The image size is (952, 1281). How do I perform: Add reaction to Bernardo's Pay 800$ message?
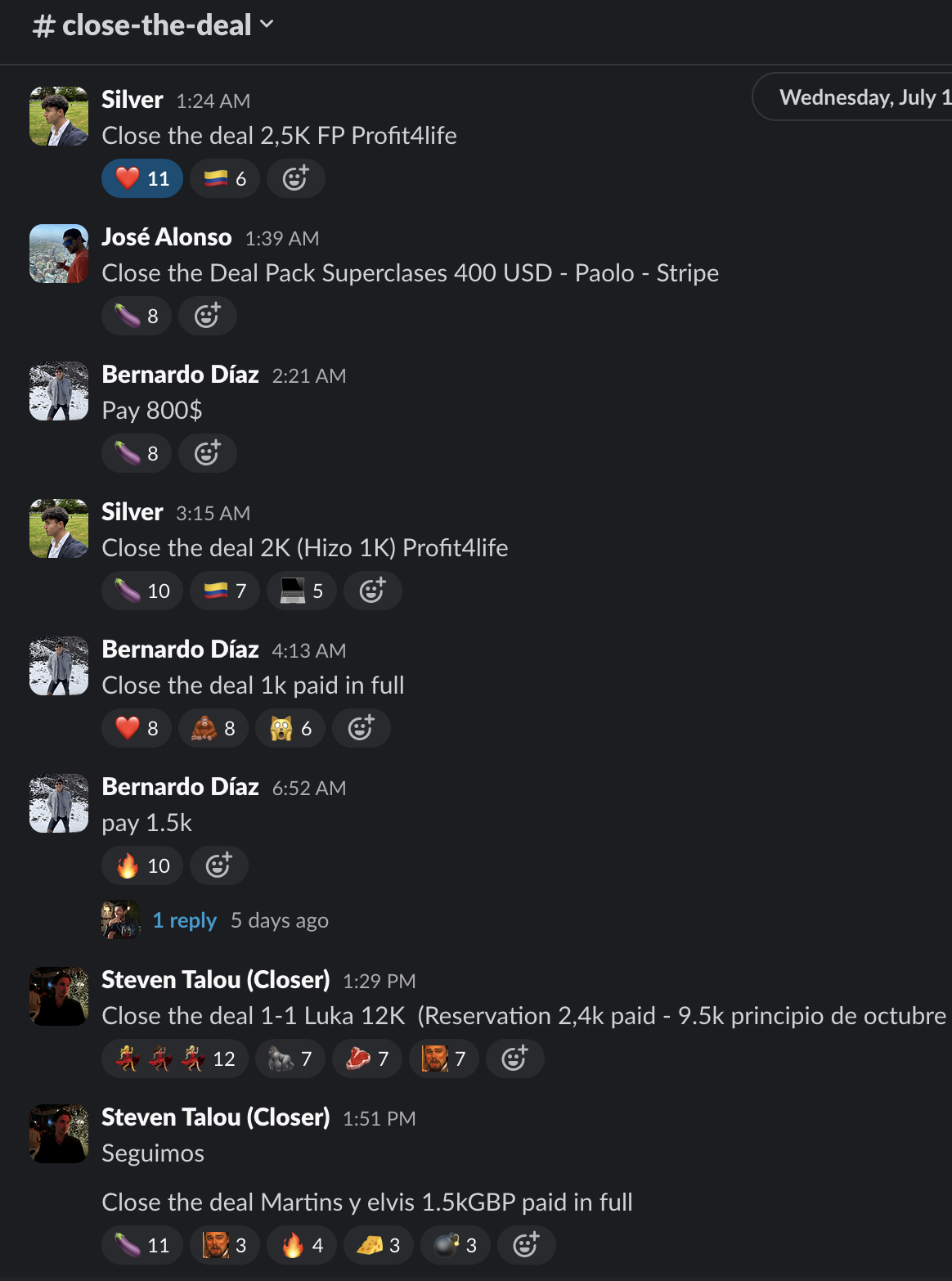point(208,453)
